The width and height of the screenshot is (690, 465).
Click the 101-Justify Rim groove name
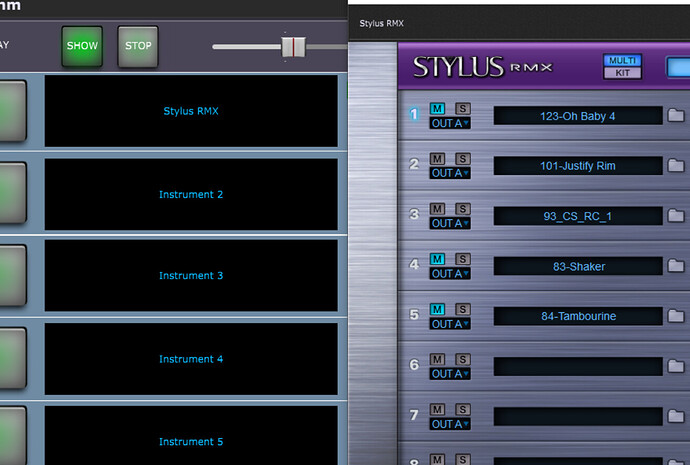(578, 166)
